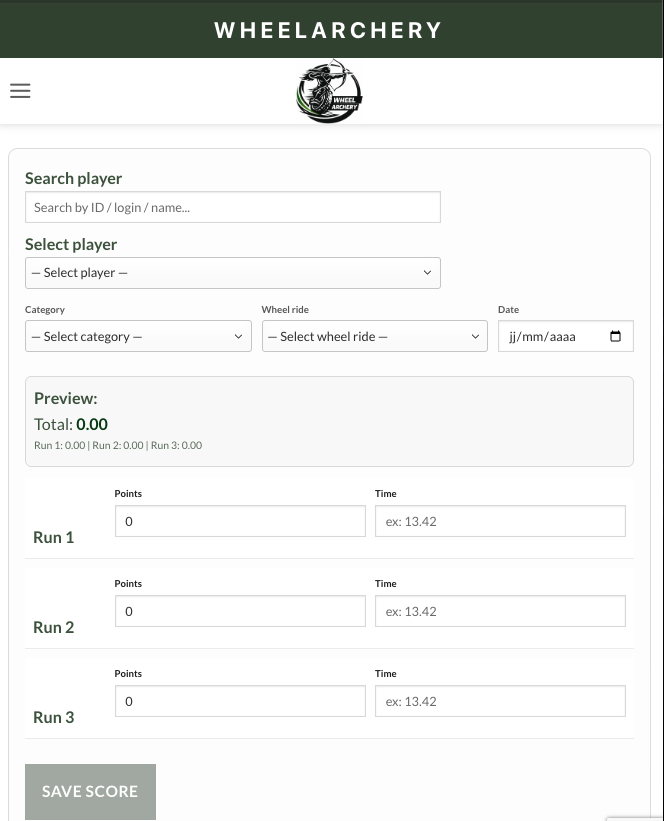Screen dimensions: 664x821
Task: Select the Run 1 Points field
Action: (240, 521)
